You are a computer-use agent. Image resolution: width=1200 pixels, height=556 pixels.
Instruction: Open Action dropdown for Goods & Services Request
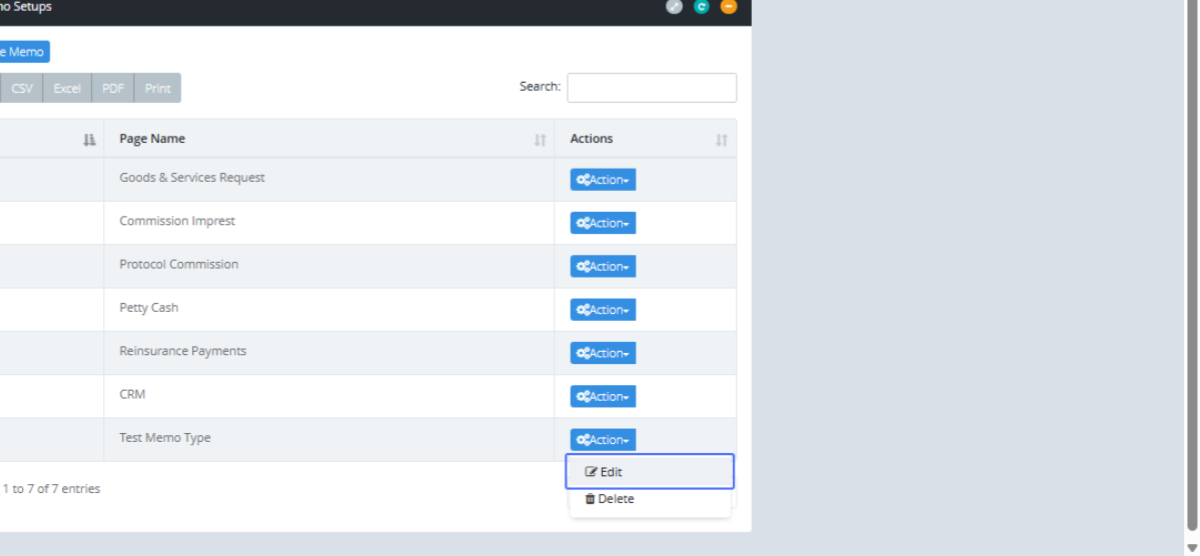(x=603, y=180)
